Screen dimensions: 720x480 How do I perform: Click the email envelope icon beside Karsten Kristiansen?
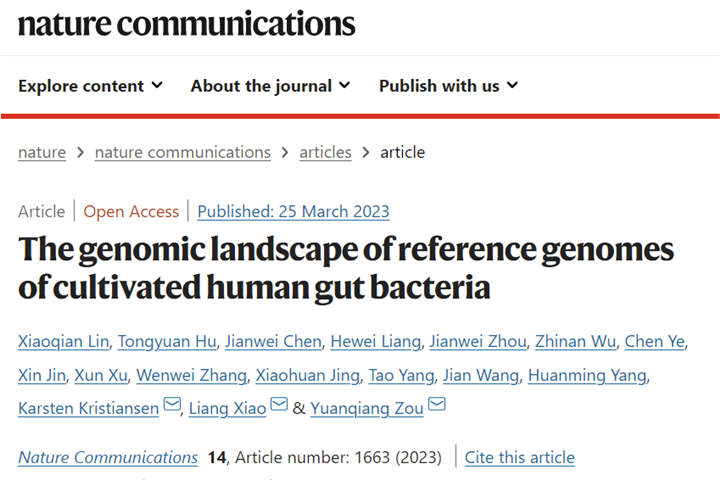[x=172, y=404]
